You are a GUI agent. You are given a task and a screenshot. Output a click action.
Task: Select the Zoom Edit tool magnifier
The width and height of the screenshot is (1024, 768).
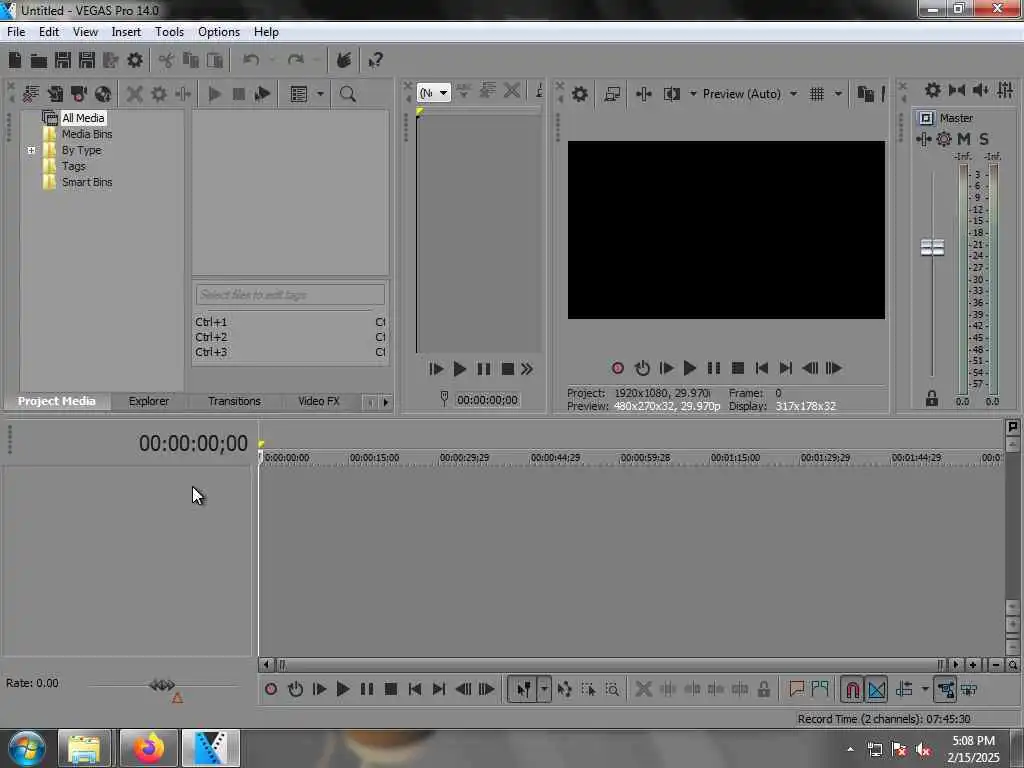[612, 689]
